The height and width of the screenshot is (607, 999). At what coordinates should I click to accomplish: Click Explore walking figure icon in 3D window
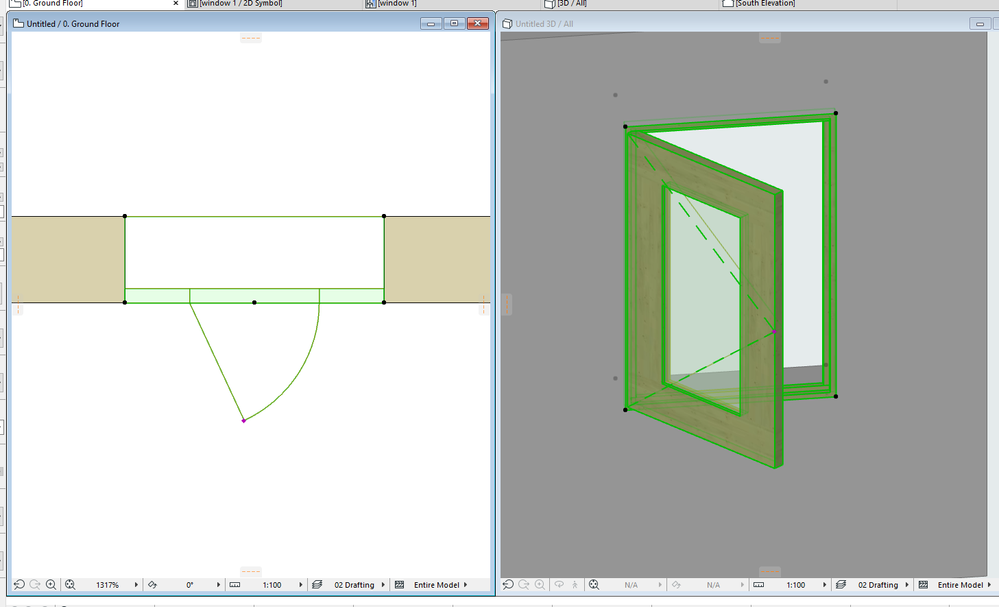tap(575, 585)
